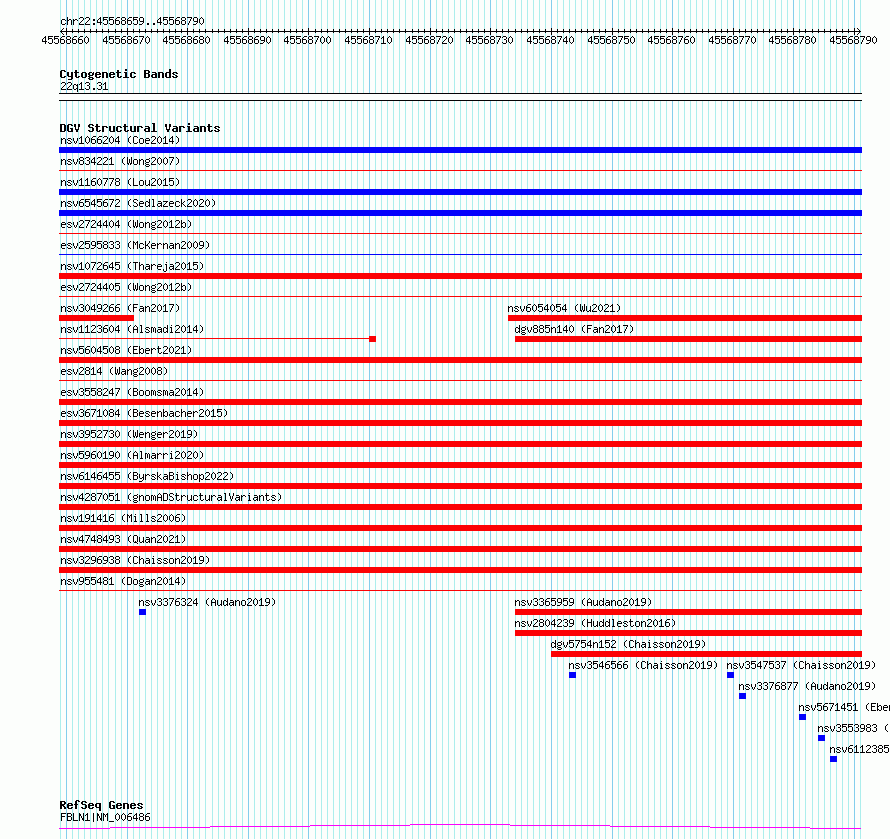Select the nsv3296938 (Chaisson2019) label
Viewport: 890px width, 839px height.
point(135,560)
